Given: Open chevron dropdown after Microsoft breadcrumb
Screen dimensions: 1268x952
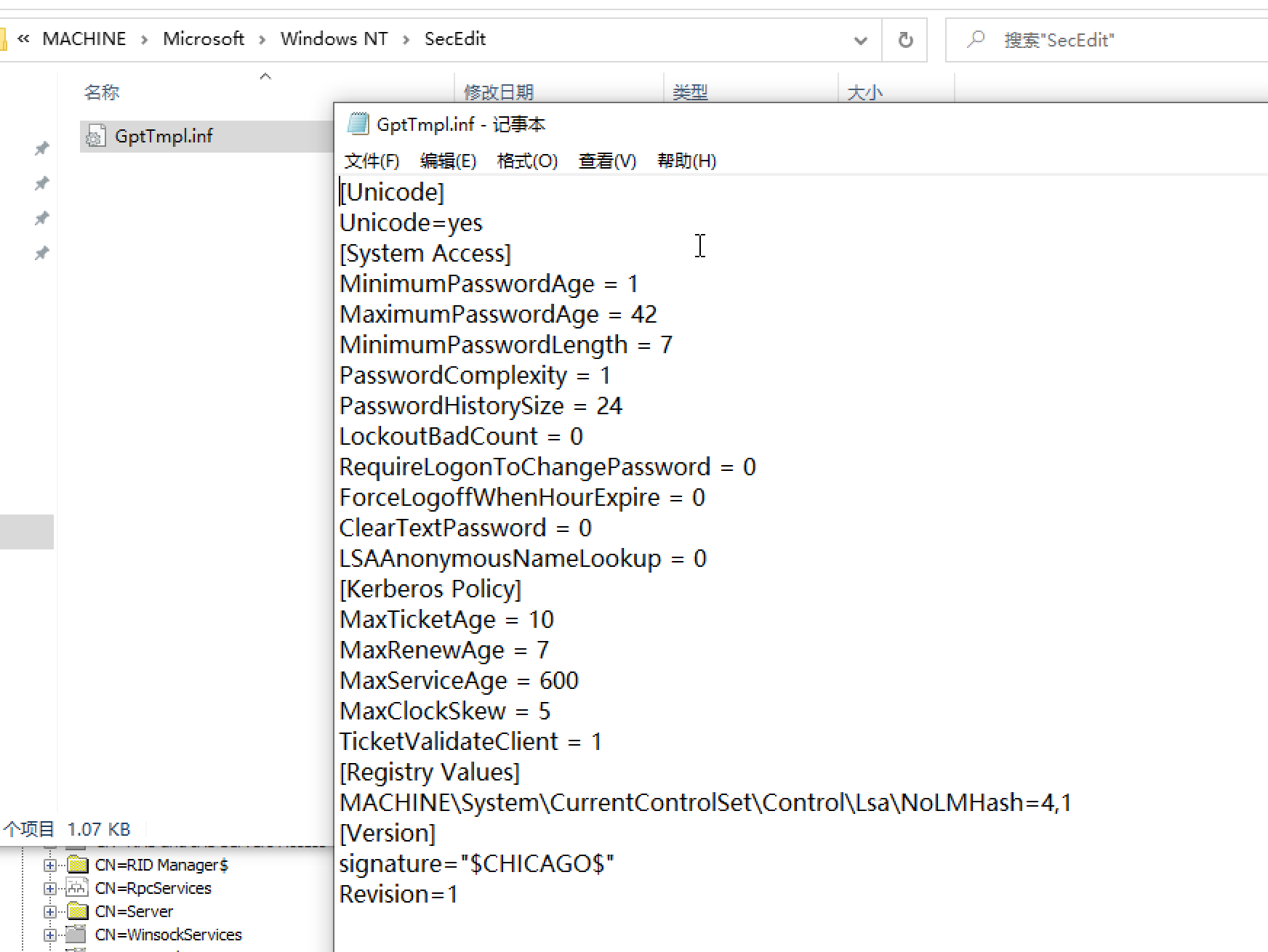Looking at the screenshot, I should click(x=262, y=40).
